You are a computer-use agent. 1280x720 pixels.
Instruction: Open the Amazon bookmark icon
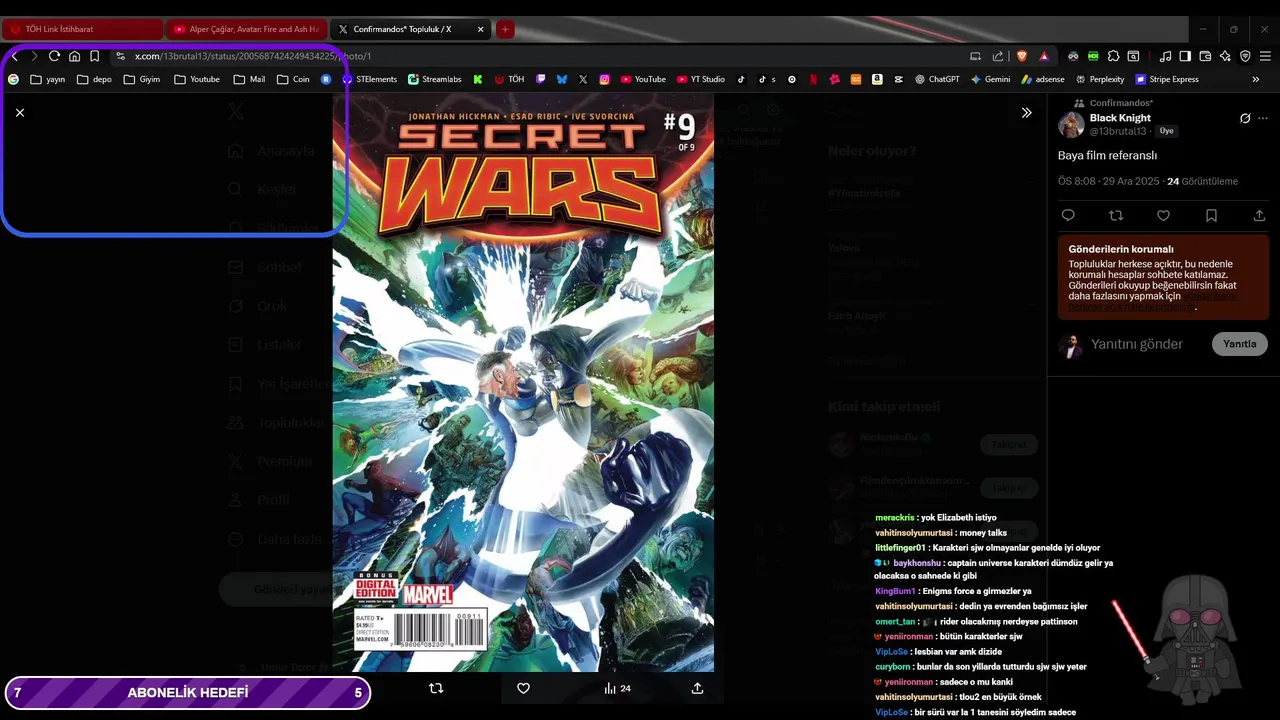click(877, 79)
